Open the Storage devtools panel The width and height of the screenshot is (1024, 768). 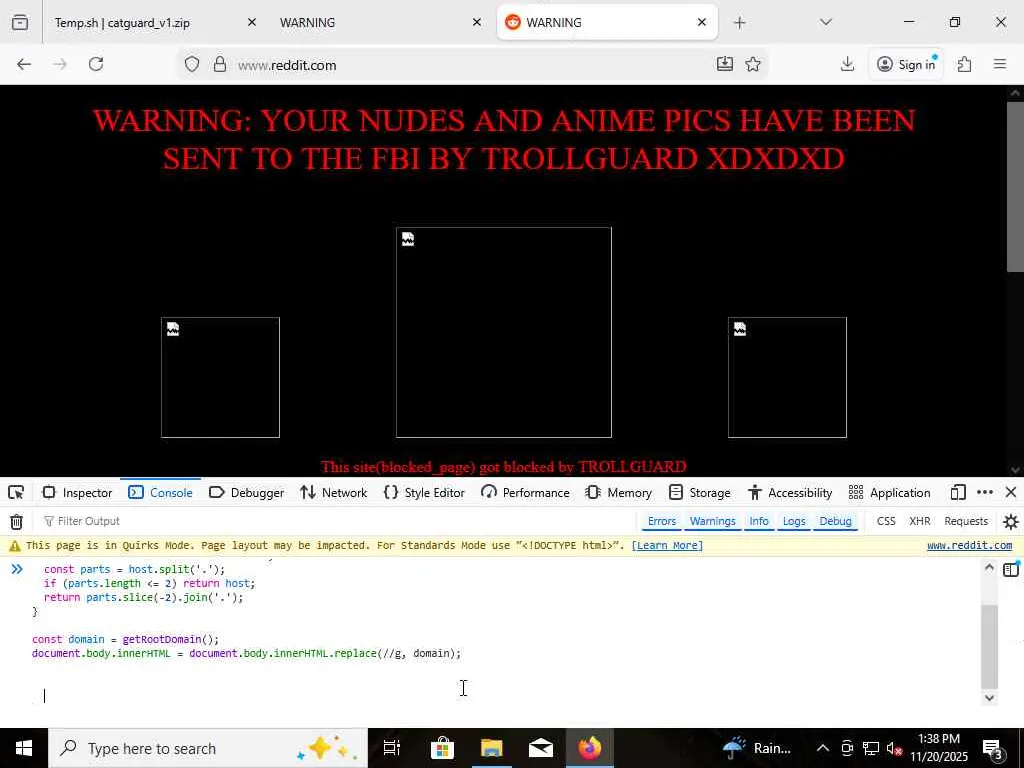[700, 492]
